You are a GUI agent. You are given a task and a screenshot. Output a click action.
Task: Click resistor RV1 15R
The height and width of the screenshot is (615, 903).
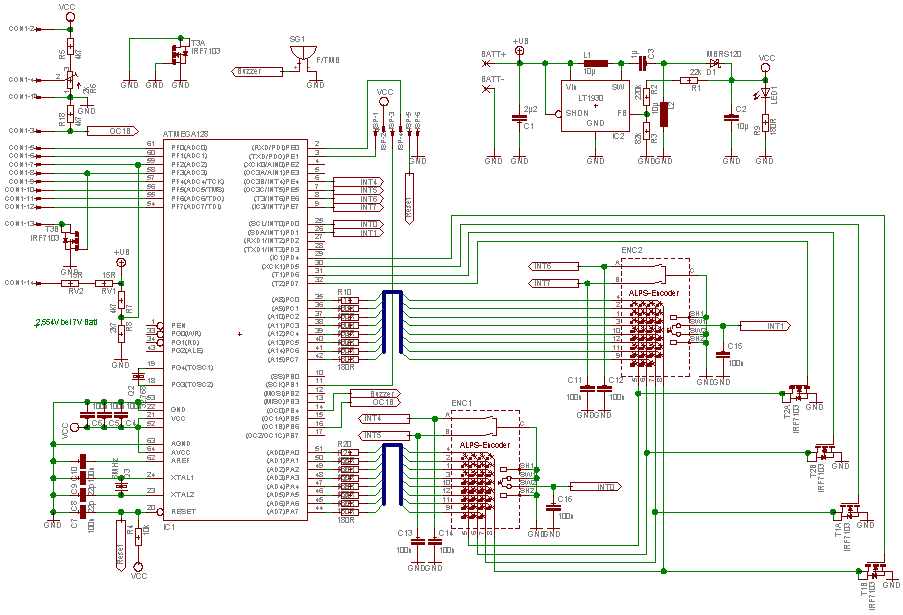tap(104, 283)
